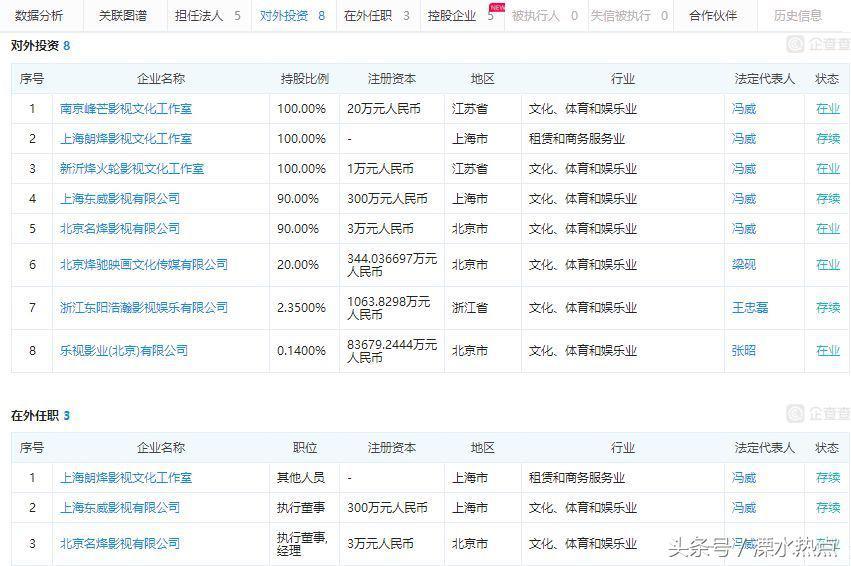Open 上海朗烽影视文化工作室 in 在外任职 table
851x566 pixels.
(126, 478)
